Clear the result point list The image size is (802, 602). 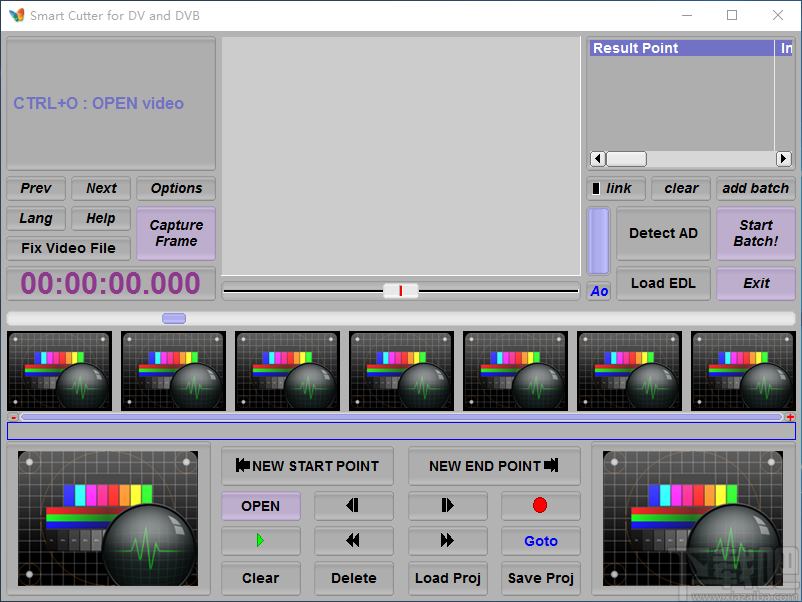[x=681, y=188]
